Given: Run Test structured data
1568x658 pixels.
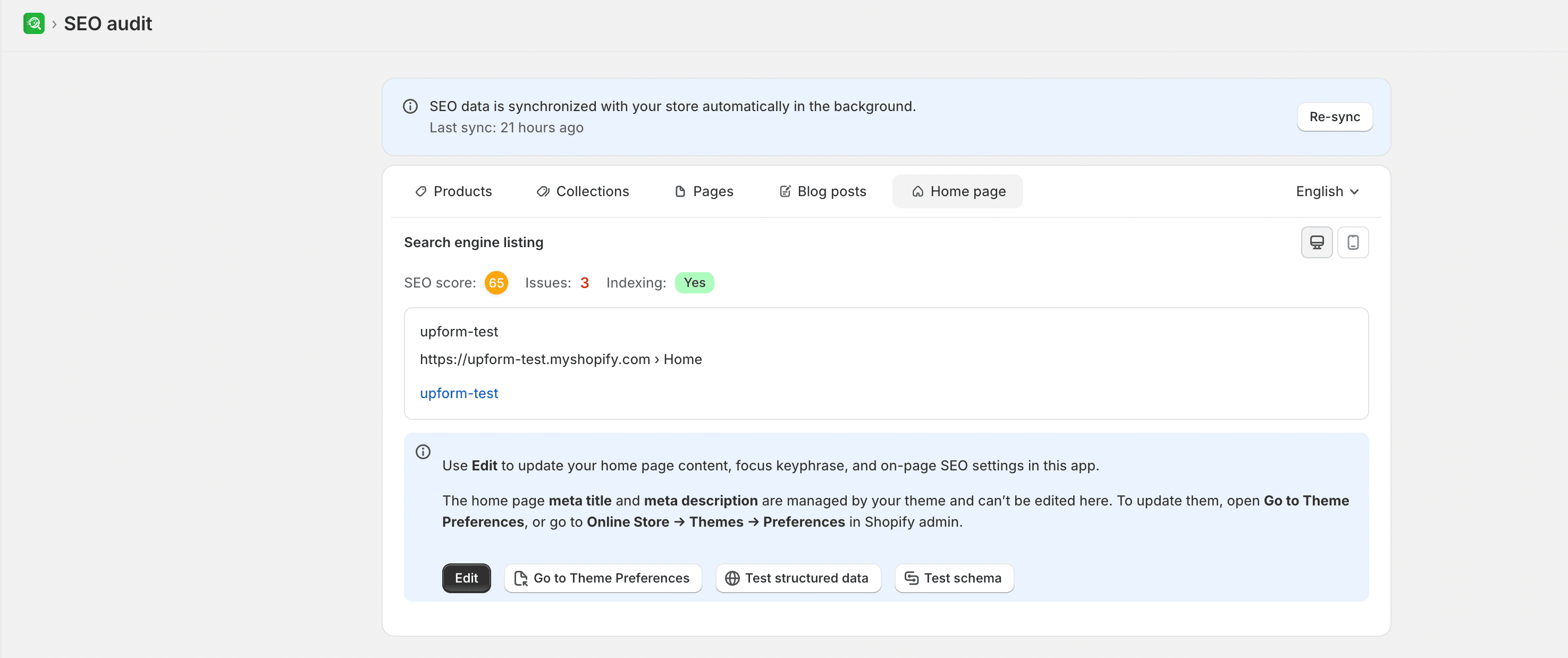Looking at the screenshot, I should [x=798, y=578].
